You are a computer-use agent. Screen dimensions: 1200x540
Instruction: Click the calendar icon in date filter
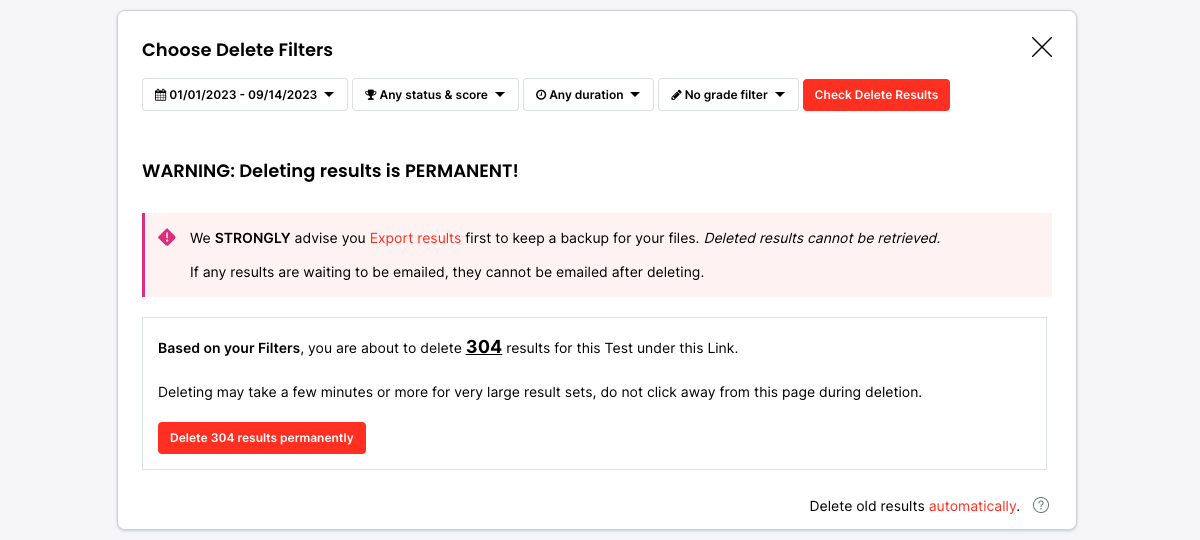tap(160, 95)
